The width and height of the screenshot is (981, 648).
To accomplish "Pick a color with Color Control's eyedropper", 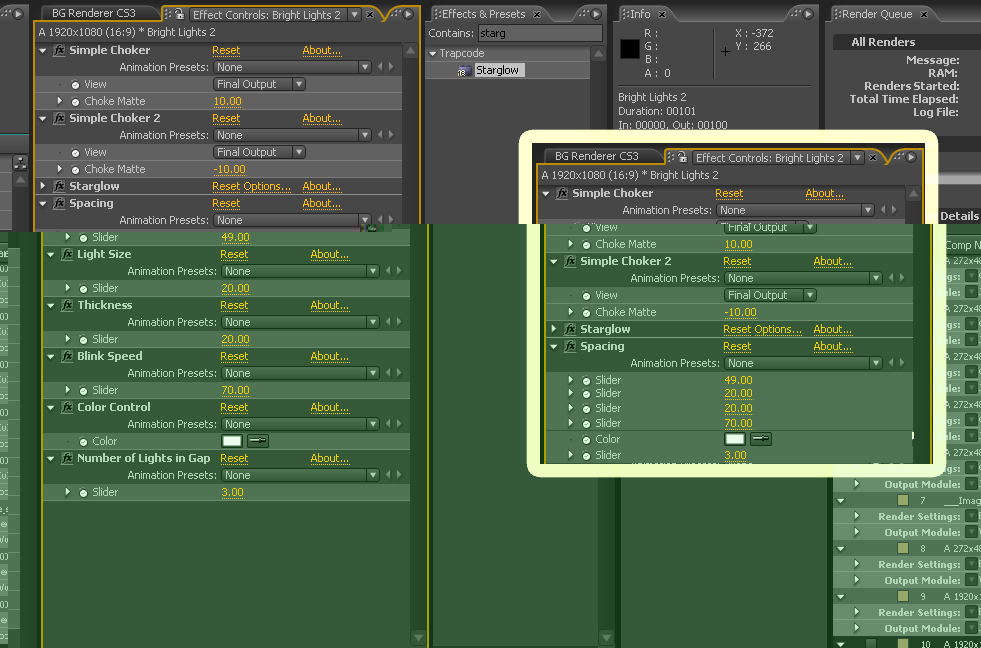I will tap(258, 441).
